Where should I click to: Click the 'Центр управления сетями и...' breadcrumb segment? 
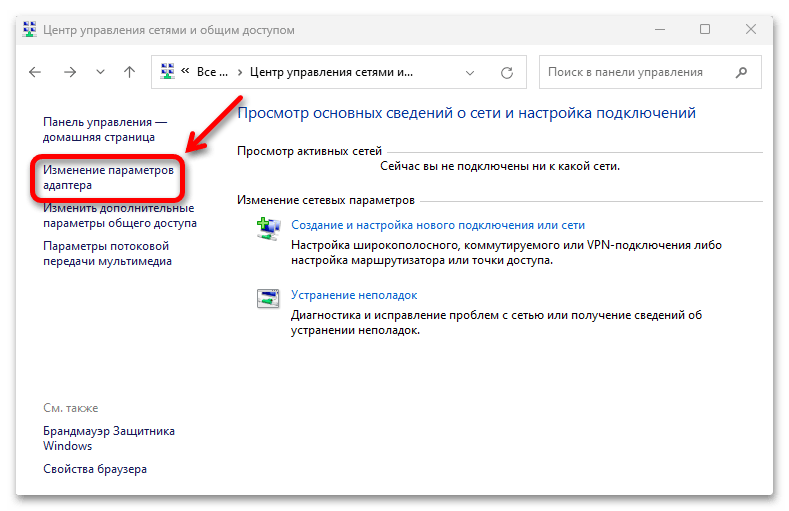click(x=331, y=72)
